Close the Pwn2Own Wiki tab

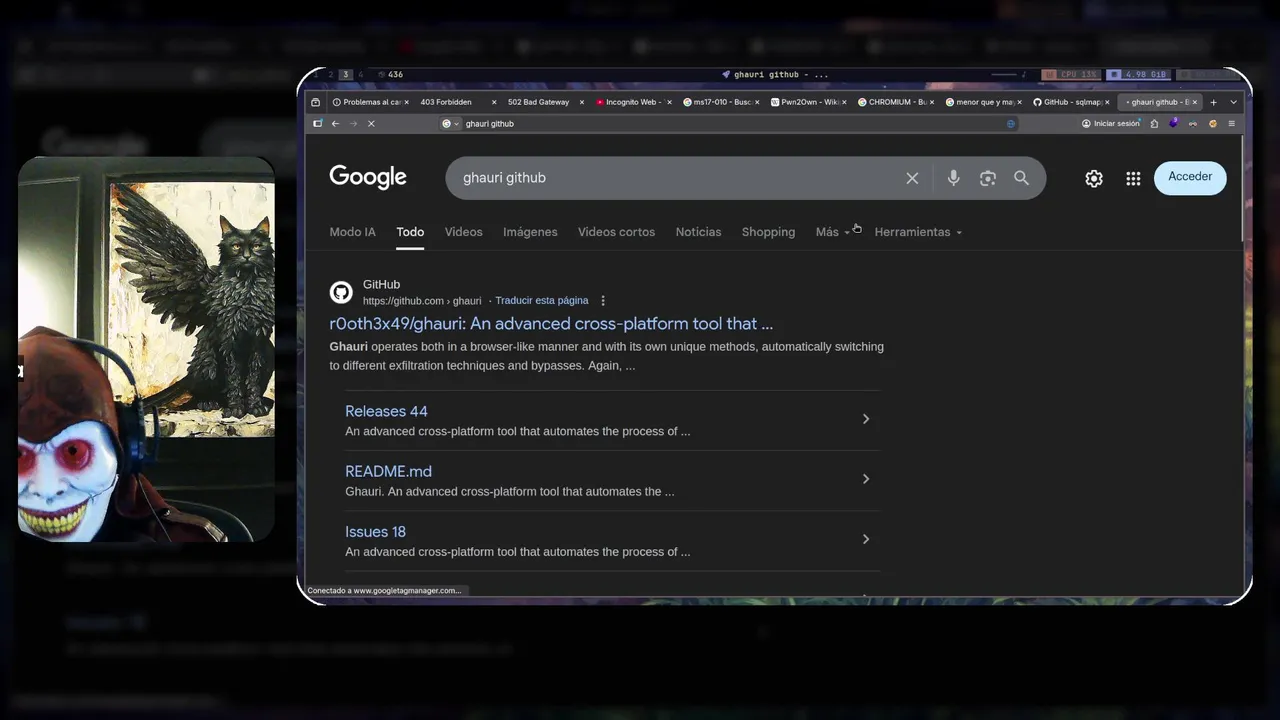tap(845, 102)
